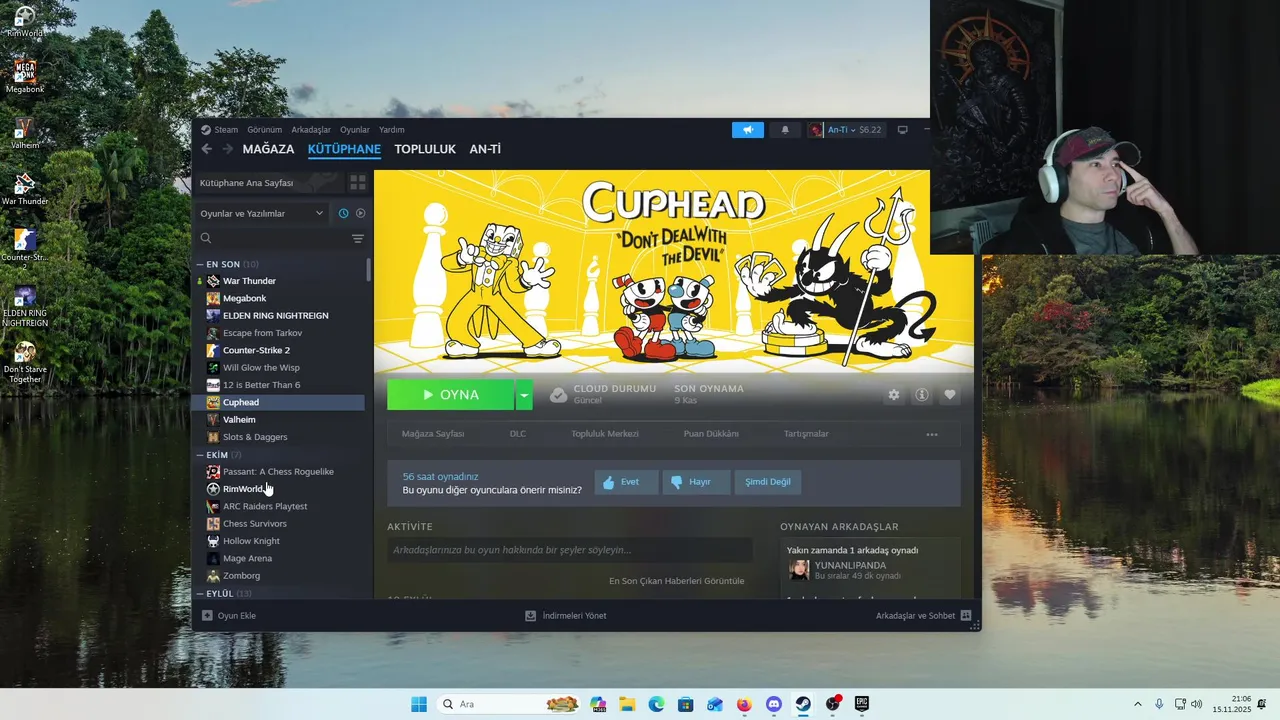Click the green OYNA play button

pos(450,395)
